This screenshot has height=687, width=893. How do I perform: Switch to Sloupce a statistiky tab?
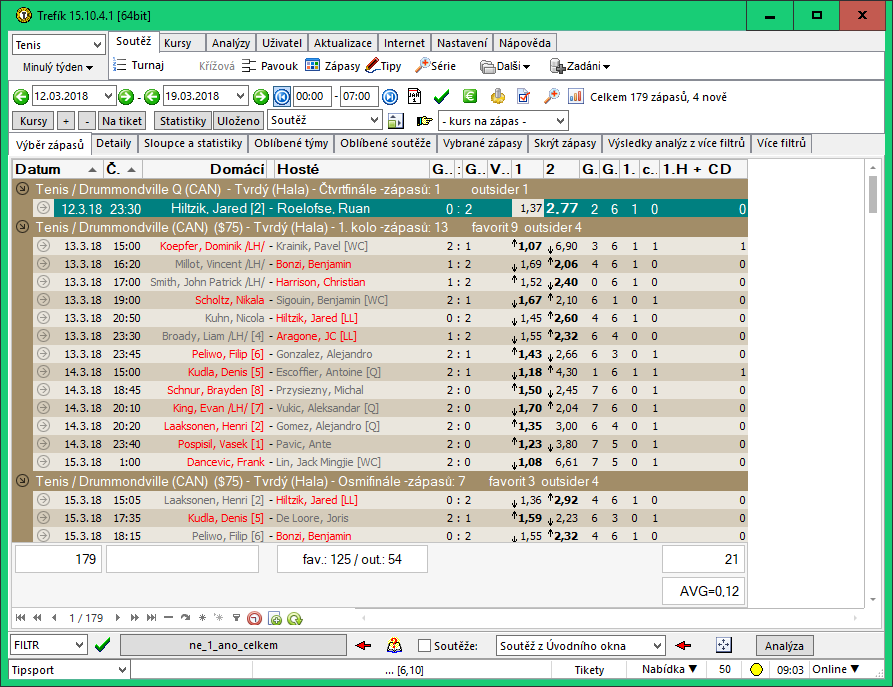click(192, 144)
